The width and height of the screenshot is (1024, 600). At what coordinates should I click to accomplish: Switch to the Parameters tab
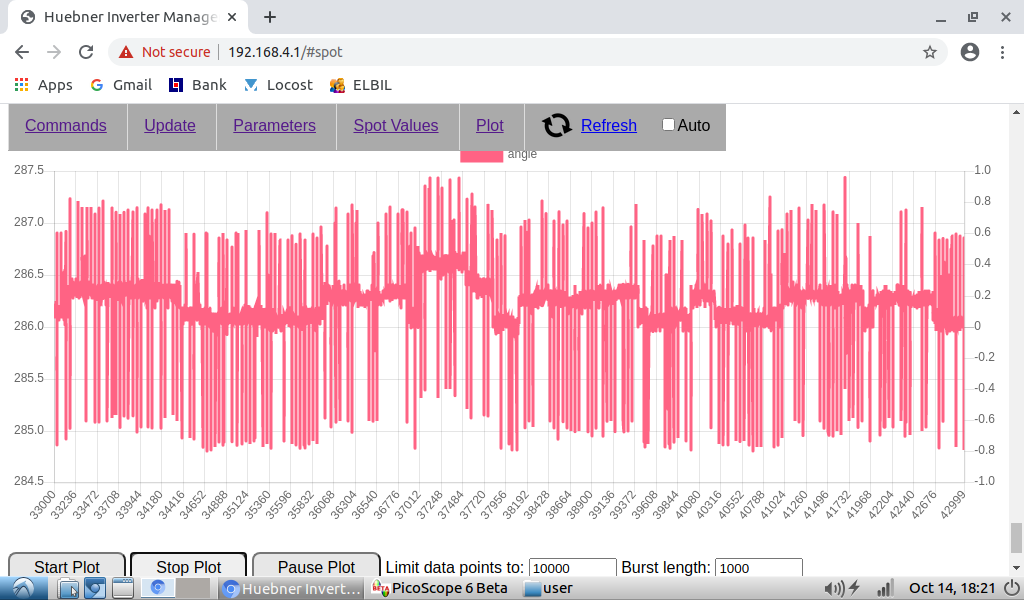[x=274, y=125]
